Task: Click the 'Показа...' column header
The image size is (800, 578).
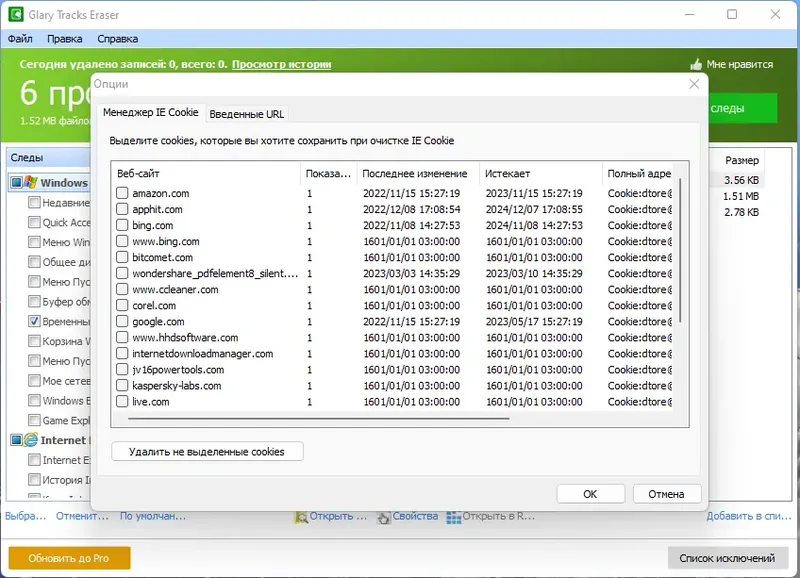Action: pyautogui.click(x=329, y=173)
